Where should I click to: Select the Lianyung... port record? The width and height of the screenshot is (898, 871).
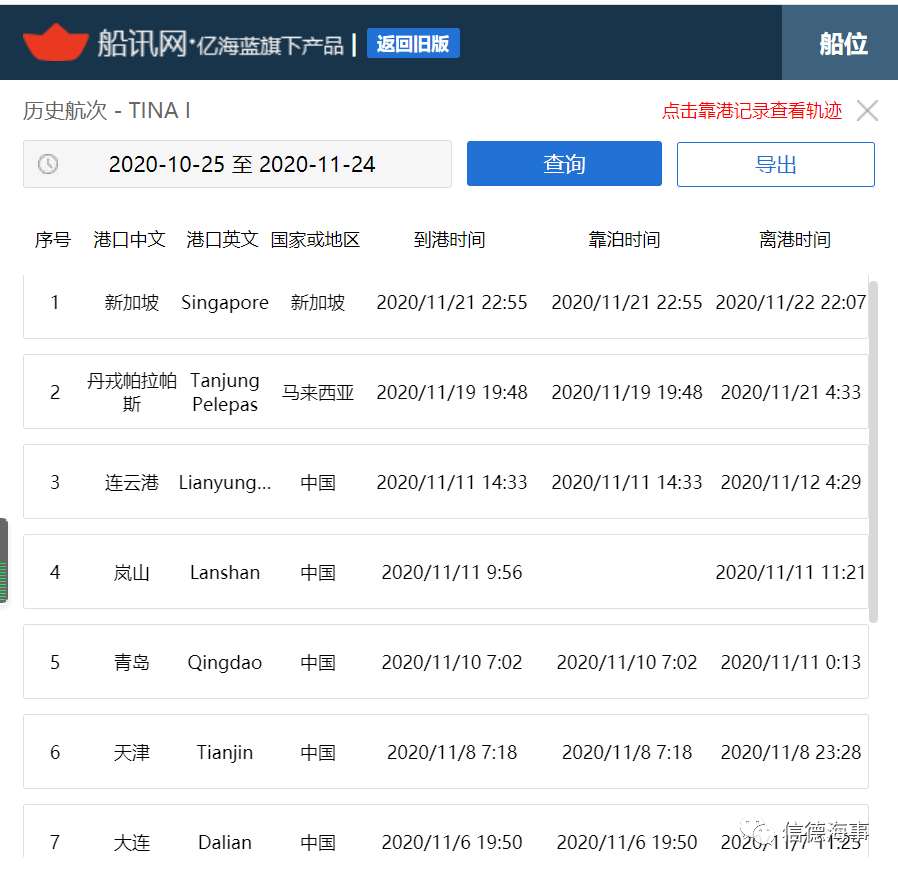(446, 482)
